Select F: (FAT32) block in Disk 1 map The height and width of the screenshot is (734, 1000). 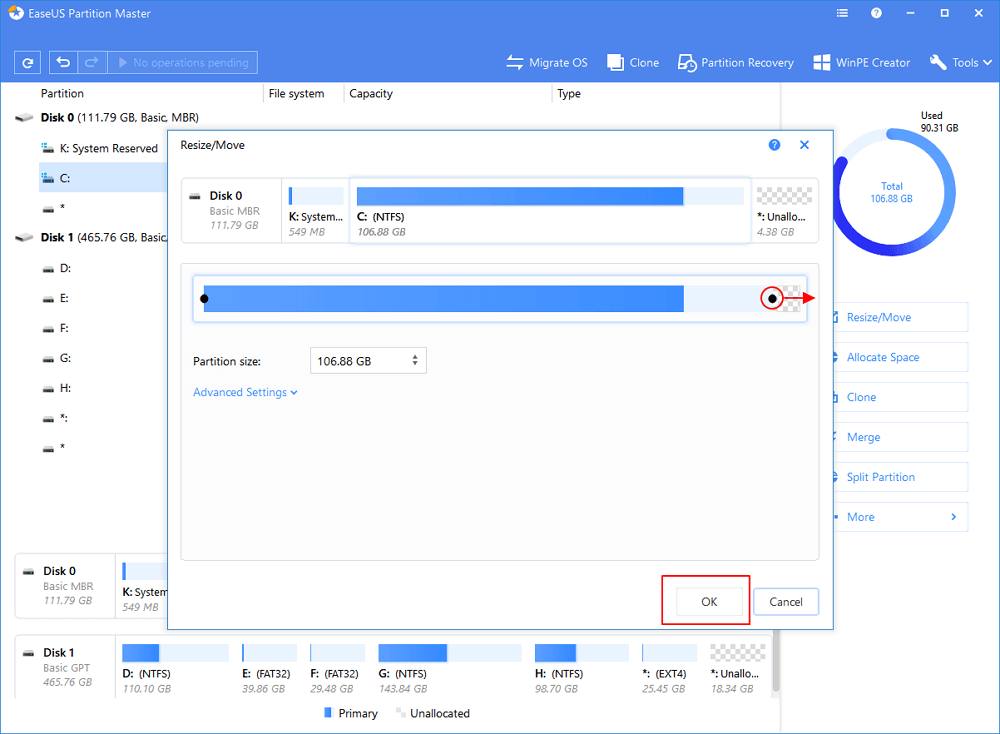pyautogui.click(x=337, y=668)
